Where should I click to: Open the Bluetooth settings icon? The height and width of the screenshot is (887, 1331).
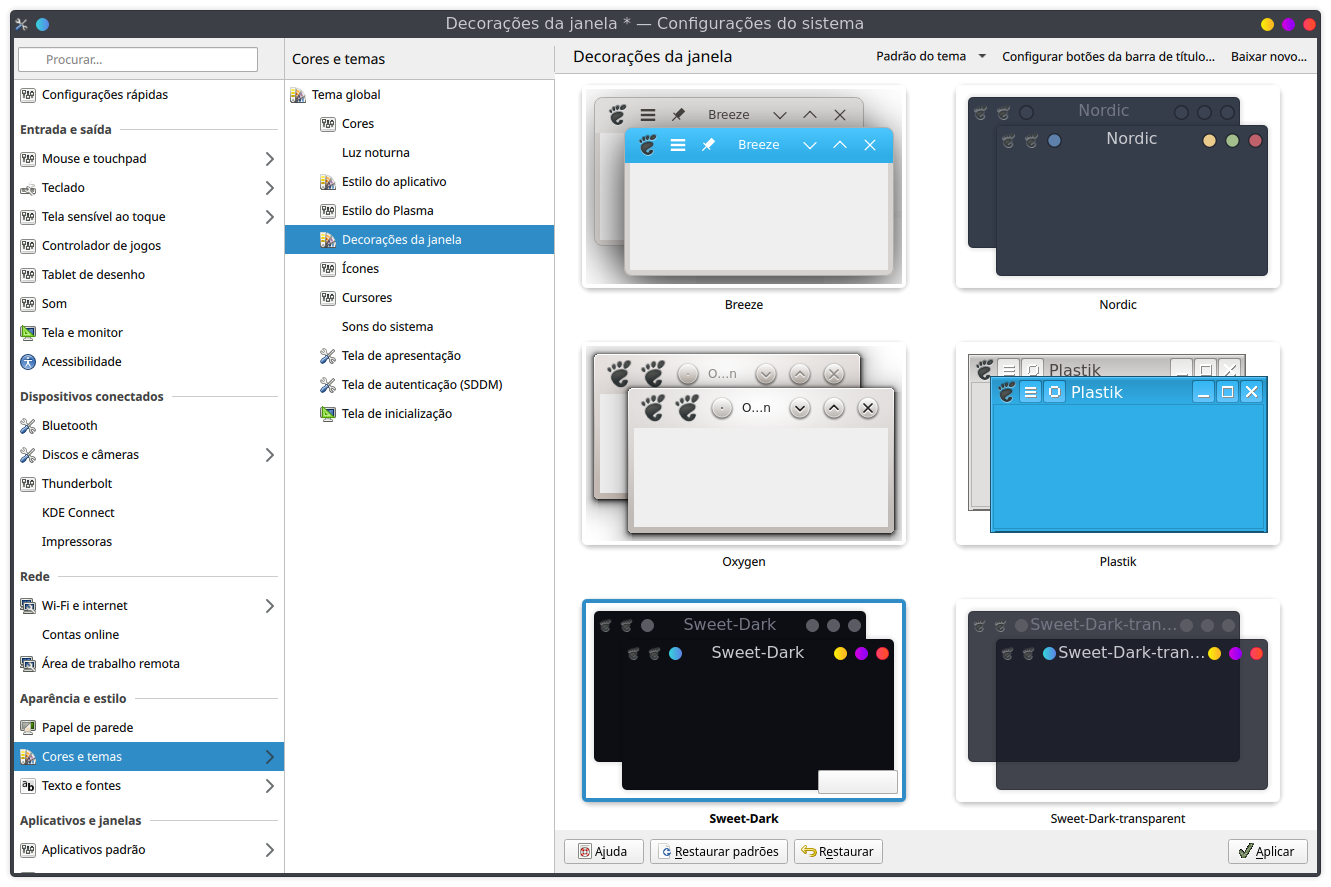coord(28,426)
